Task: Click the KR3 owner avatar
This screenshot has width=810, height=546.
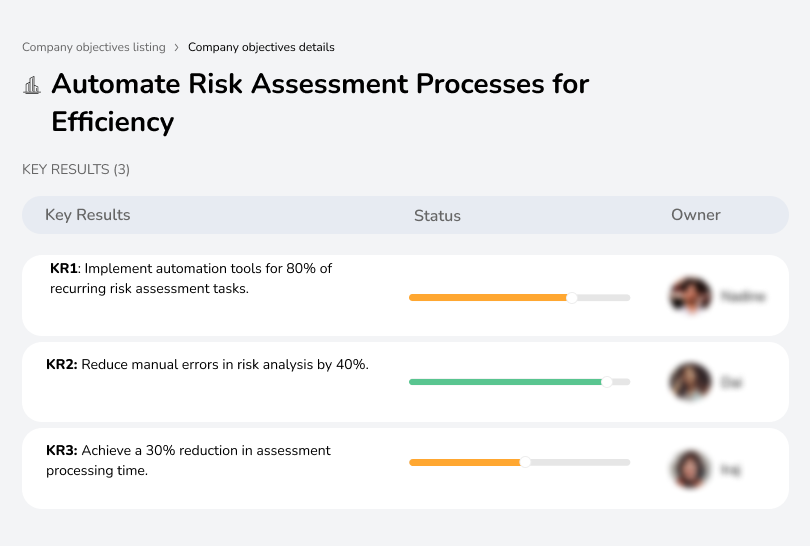Action: point(690,469)
